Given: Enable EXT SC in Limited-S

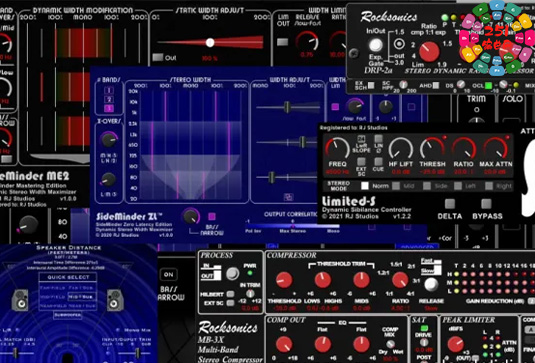Looking at the screenshot, I should (x=361, y=161).
